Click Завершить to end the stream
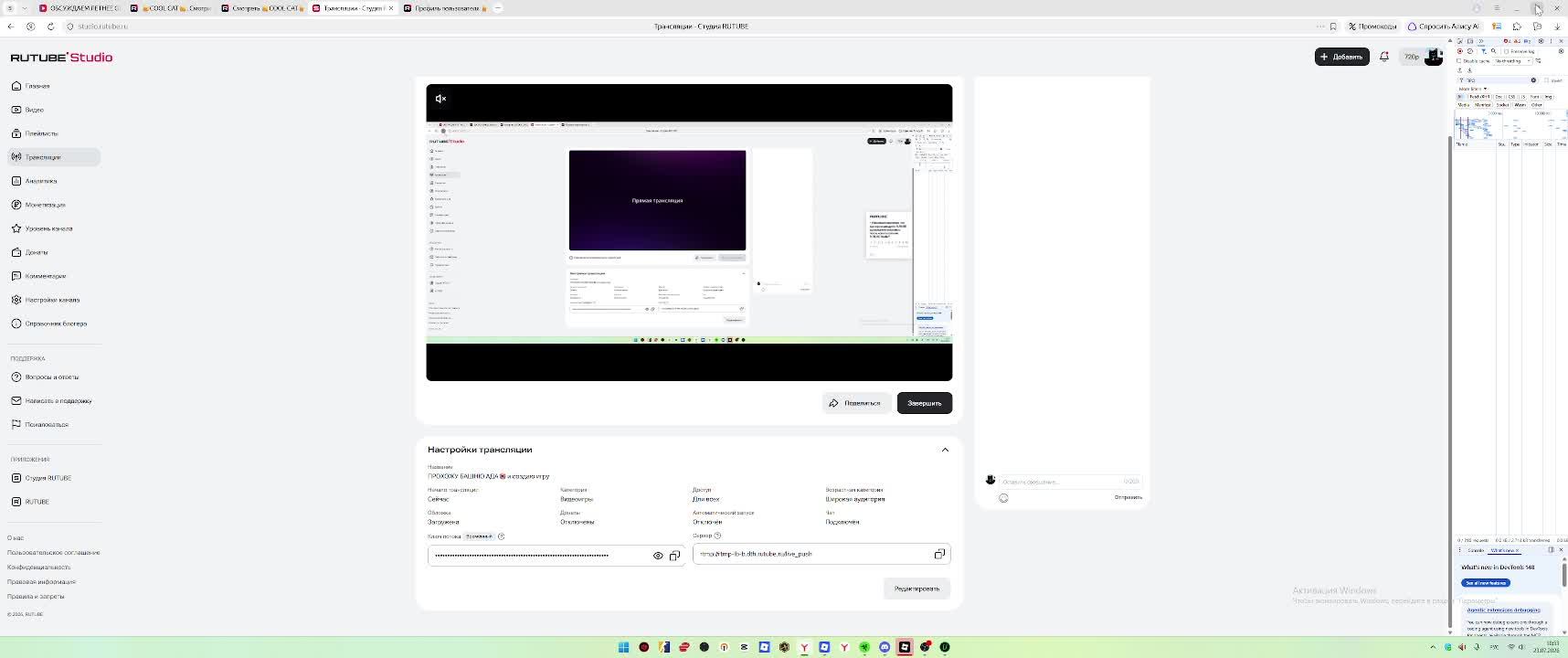The image size is (1568, 658). (925, 403)
